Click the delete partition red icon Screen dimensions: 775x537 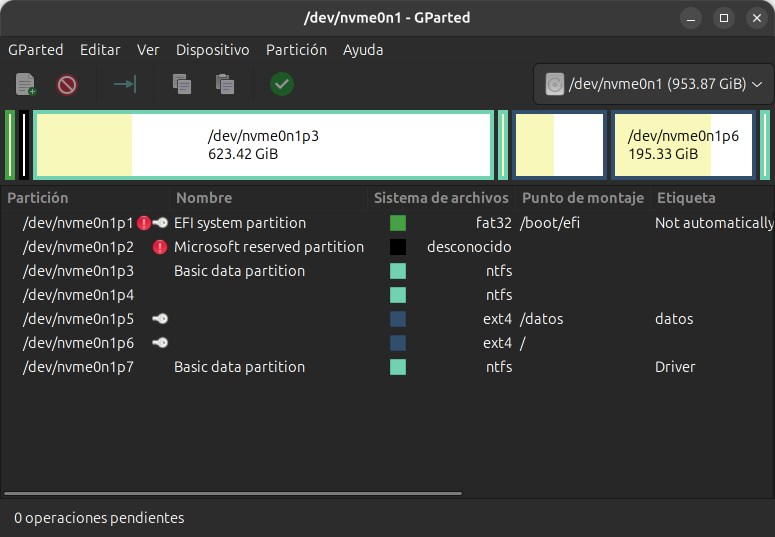[67, 85]
